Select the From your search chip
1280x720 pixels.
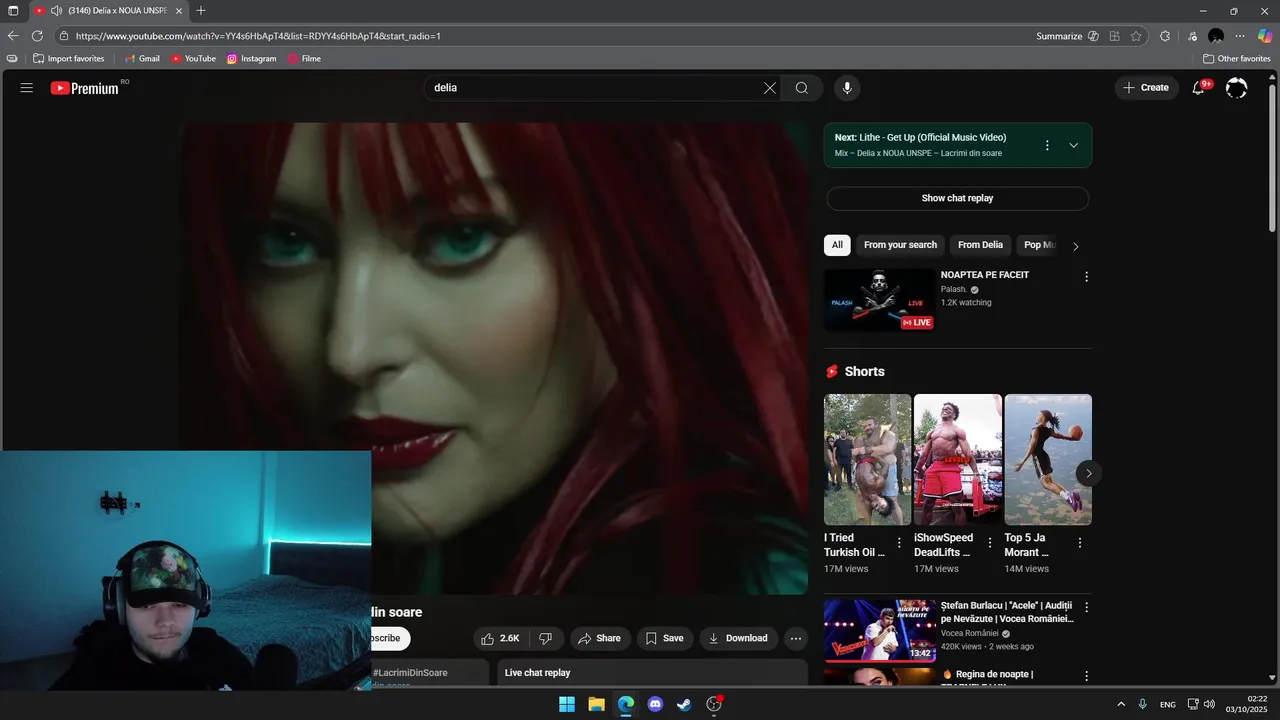(x=900, y=245)
